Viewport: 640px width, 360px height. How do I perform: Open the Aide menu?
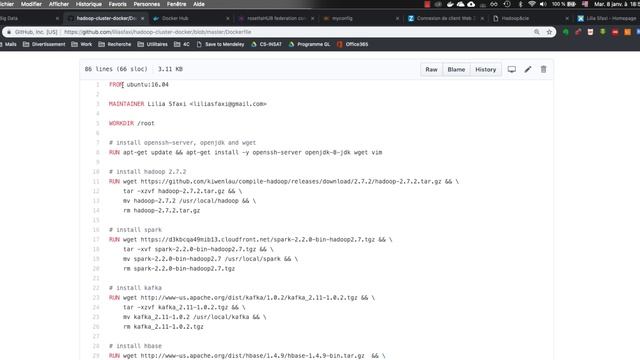coord(199,4)
